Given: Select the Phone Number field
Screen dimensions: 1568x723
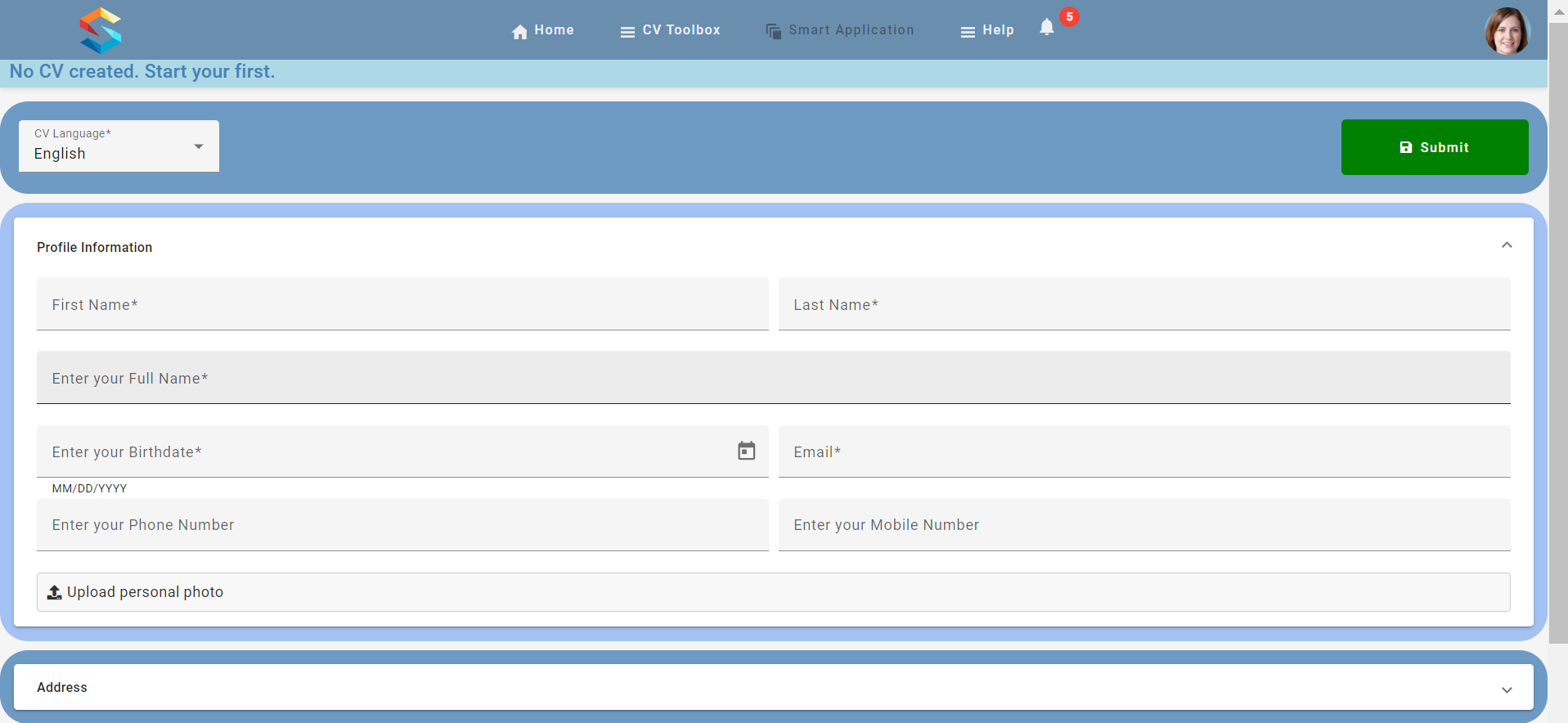Looking at the screenshot, I should click(x=402, y=525).
